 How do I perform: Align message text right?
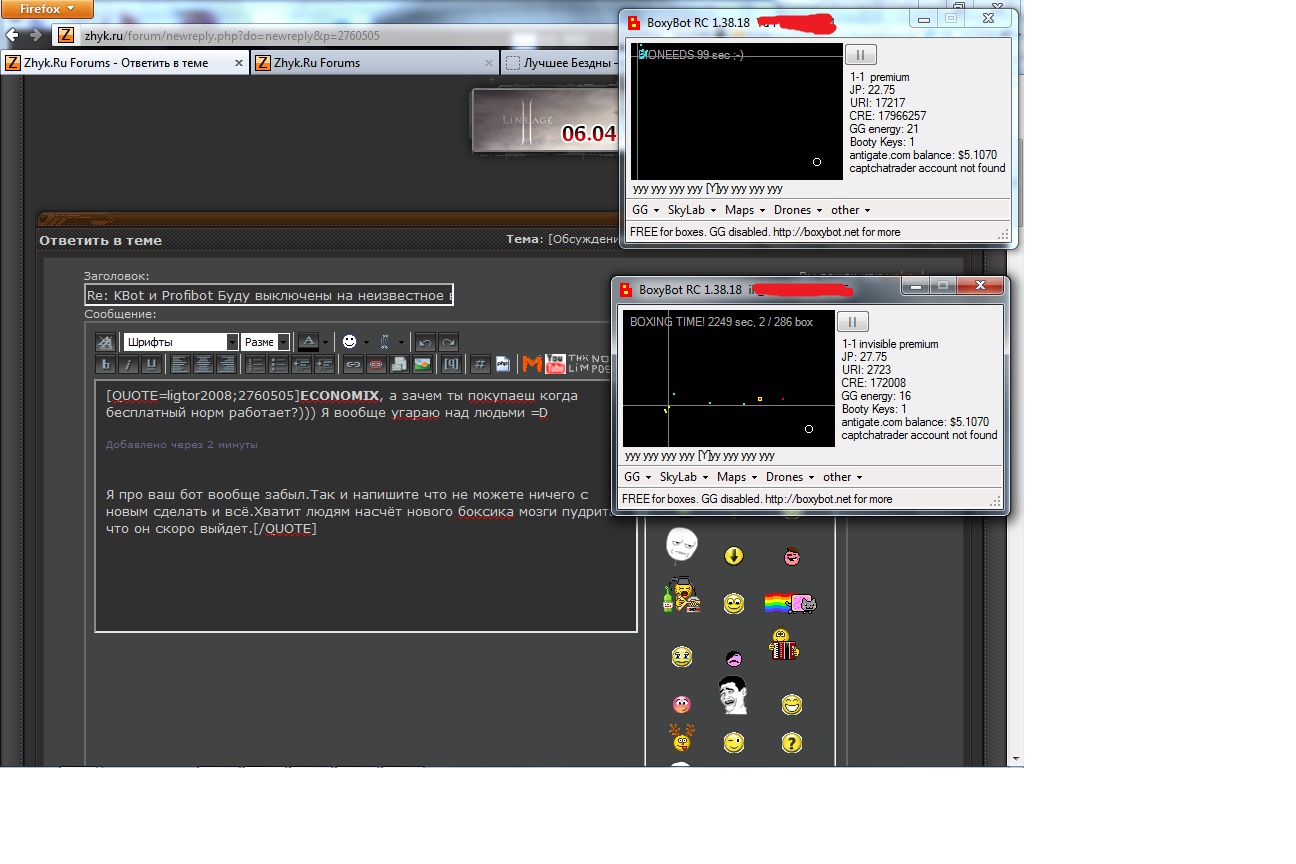click(226, 365)
